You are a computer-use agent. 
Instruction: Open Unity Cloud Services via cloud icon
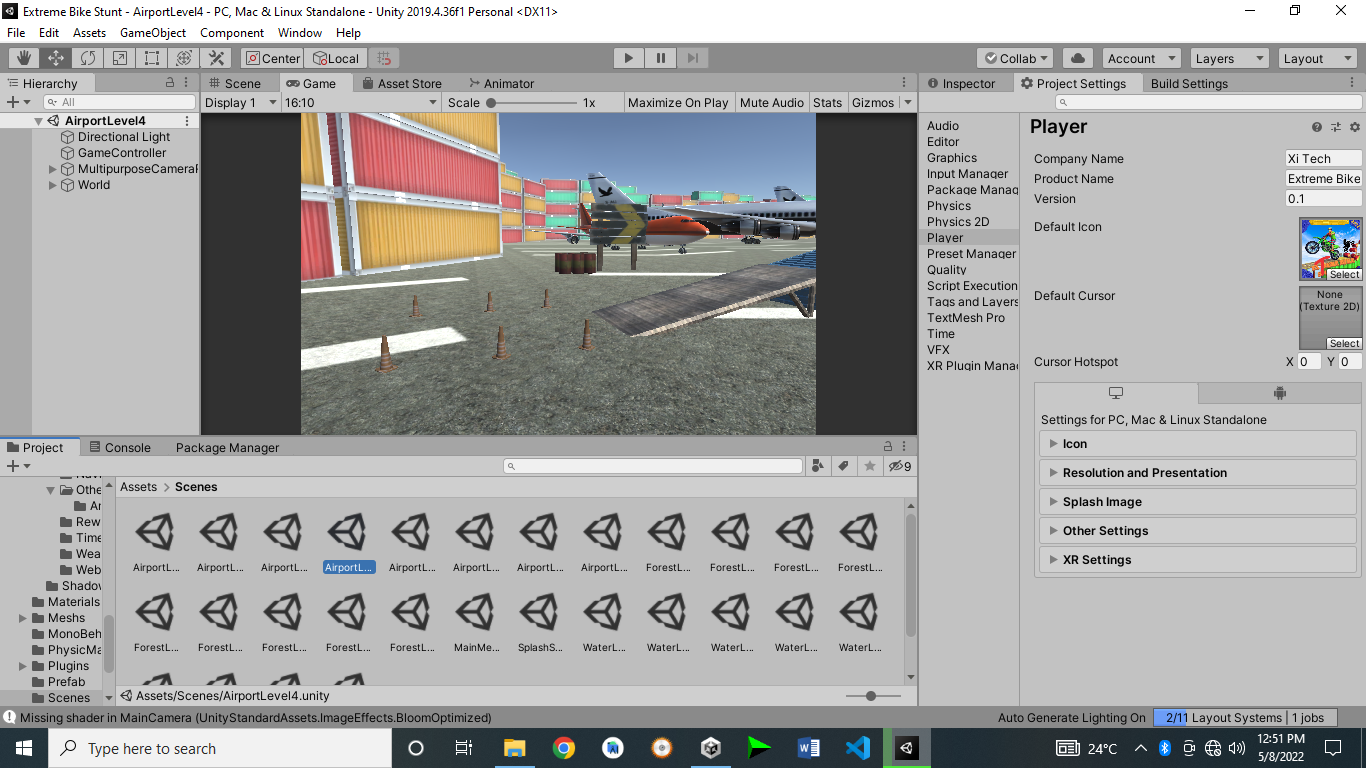(1077, 57)
